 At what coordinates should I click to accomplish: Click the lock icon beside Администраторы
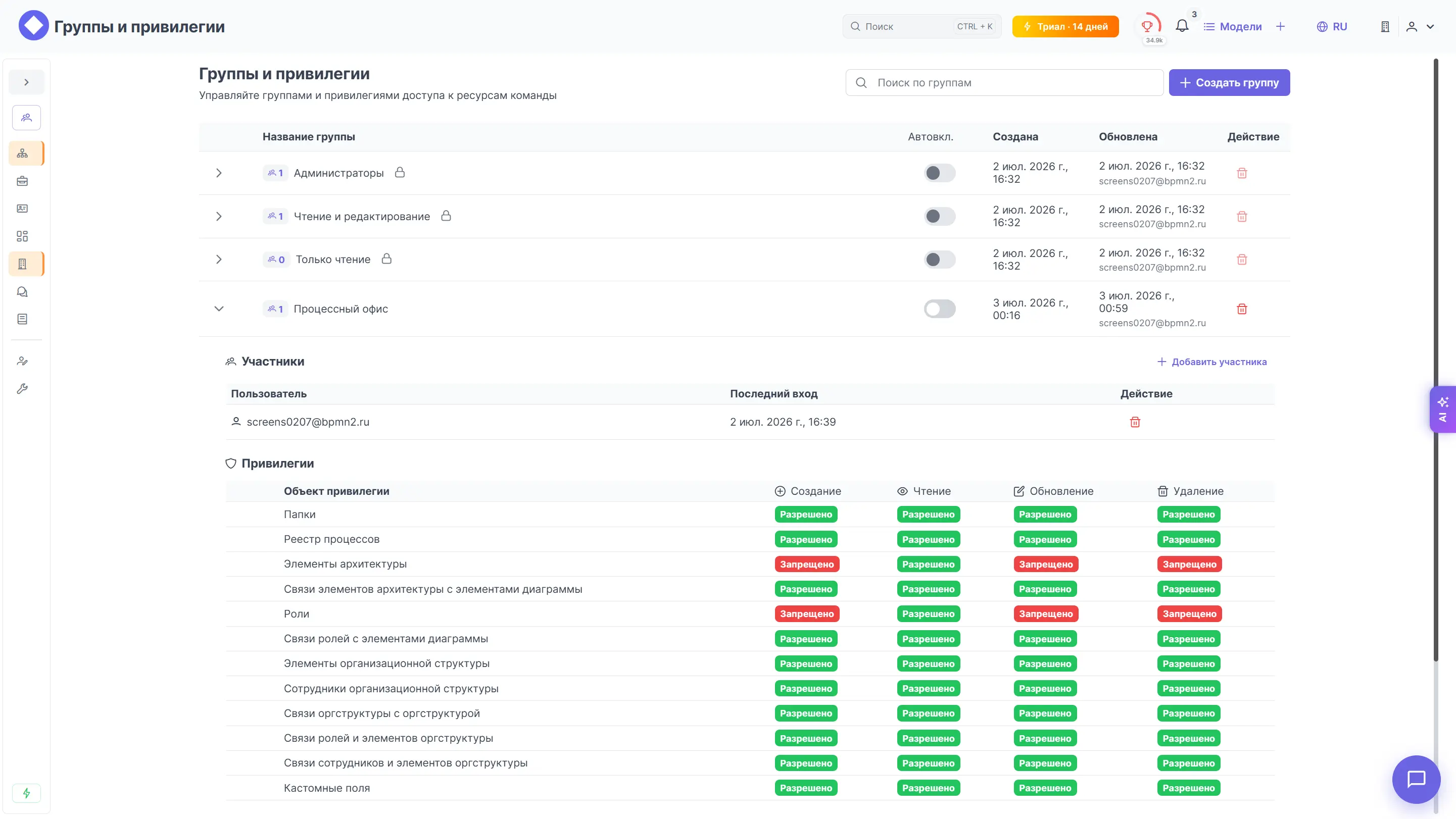(400, 172)
